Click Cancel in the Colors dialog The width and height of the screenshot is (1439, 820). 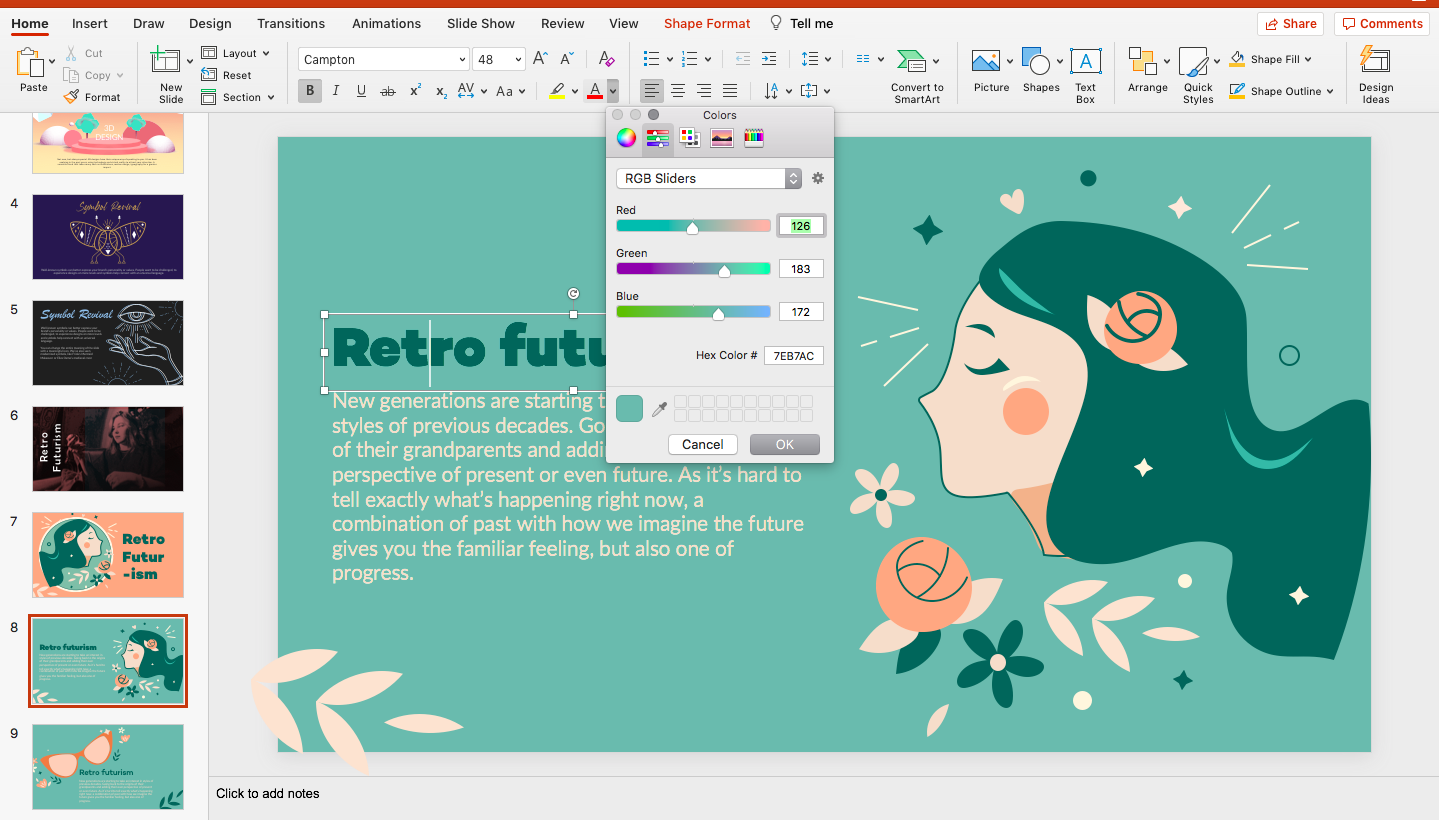pos(703,444)
